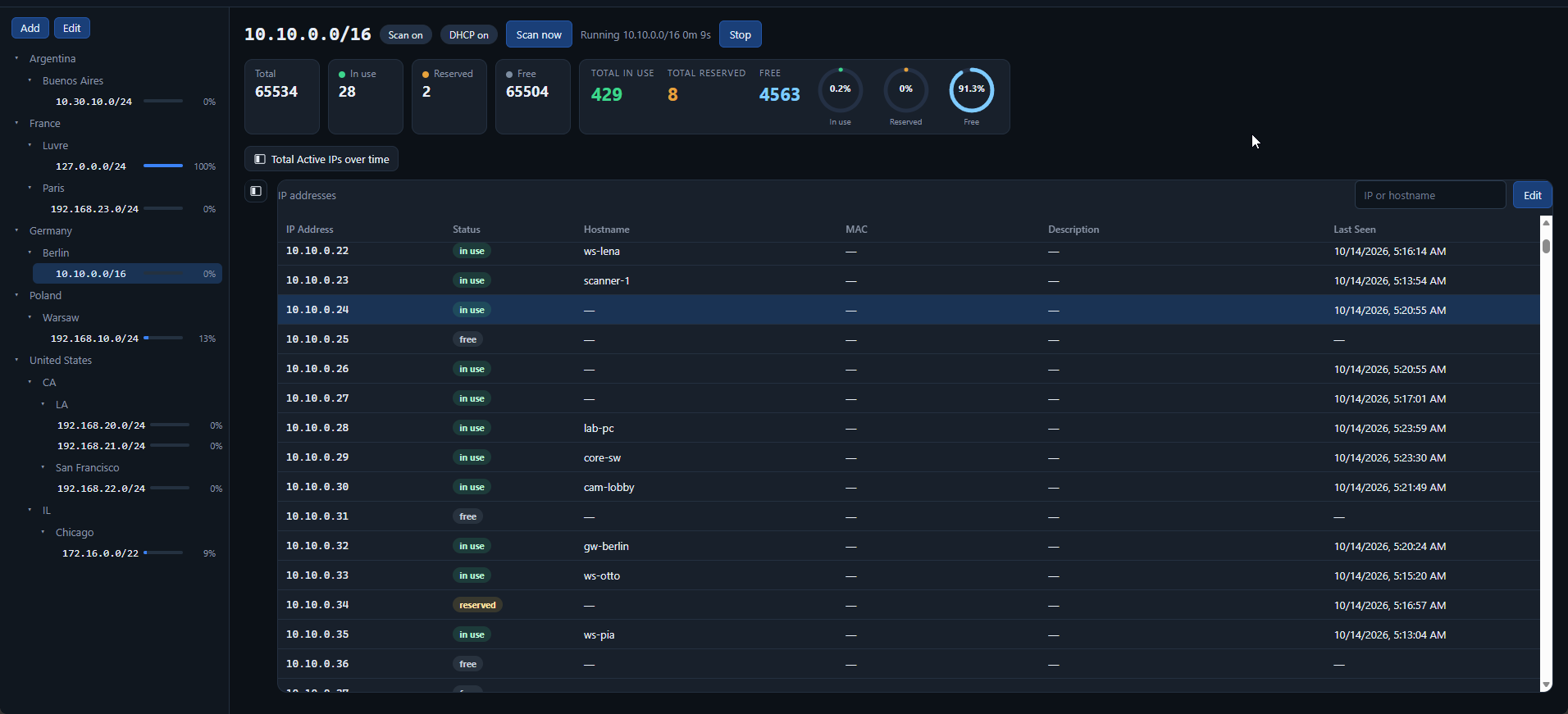Collapse the Poland tree node
This screenshot has height=714, width=1568.
coord(16,295)
